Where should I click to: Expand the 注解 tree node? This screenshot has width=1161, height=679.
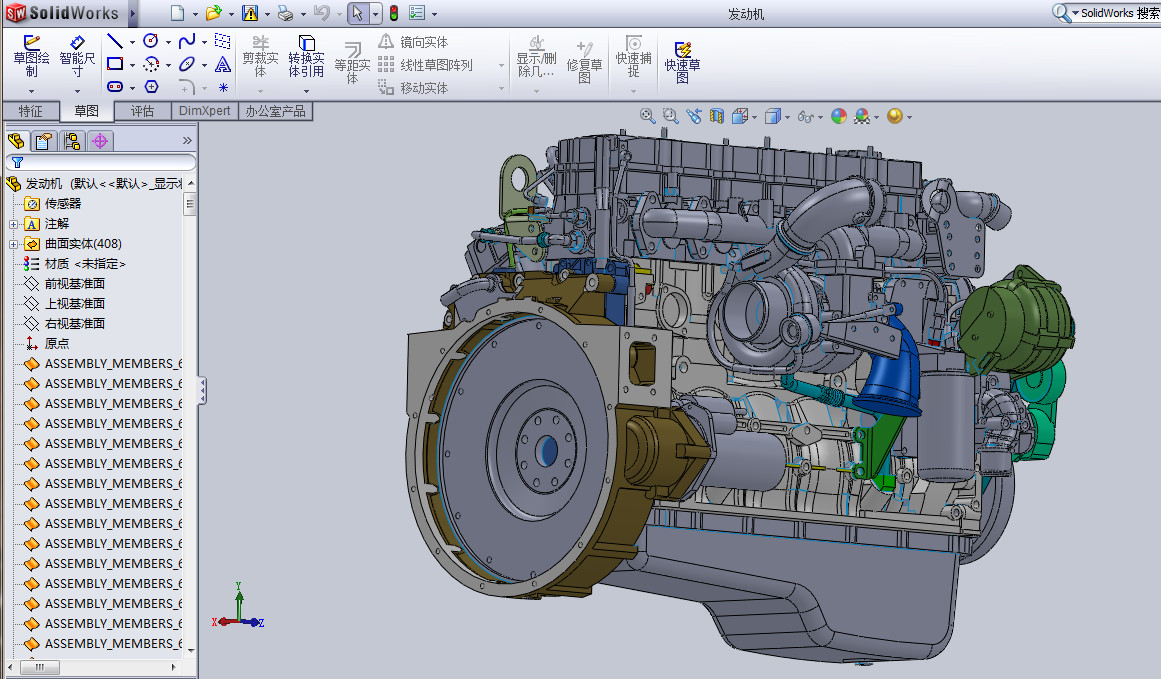pos(13,224)
